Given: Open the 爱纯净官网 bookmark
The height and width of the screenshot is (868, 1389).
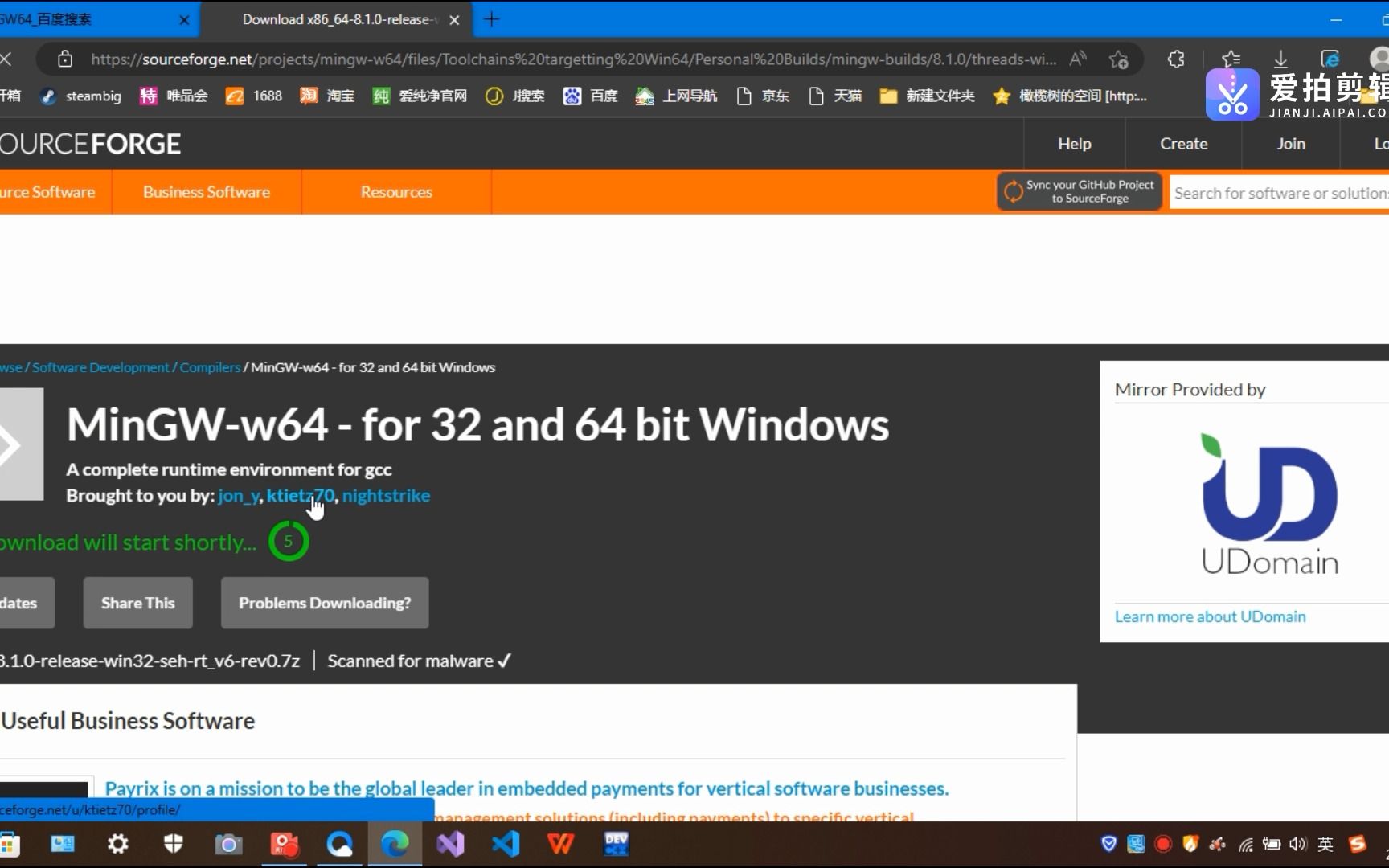Looking at the screenshot, I should pyautogui.click(x=420, y=96).
